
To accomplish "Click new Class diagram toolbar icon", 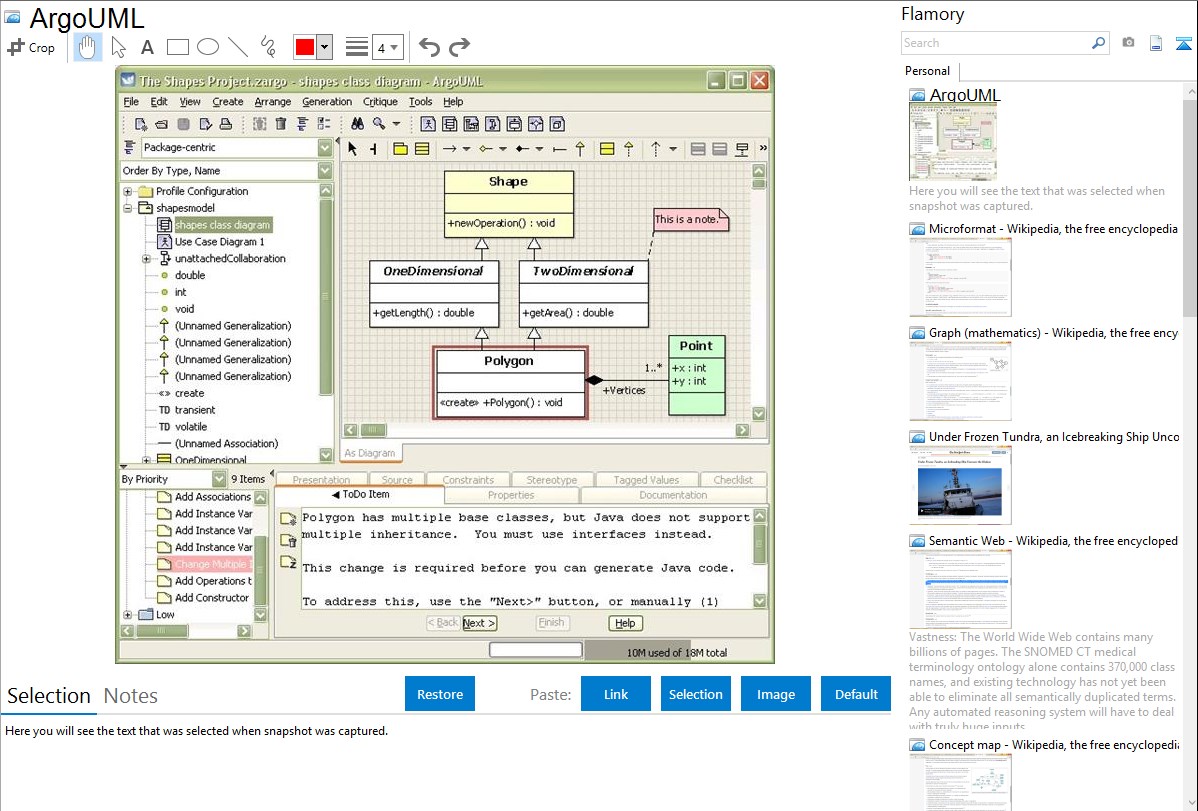I will (x=449, y=124).
